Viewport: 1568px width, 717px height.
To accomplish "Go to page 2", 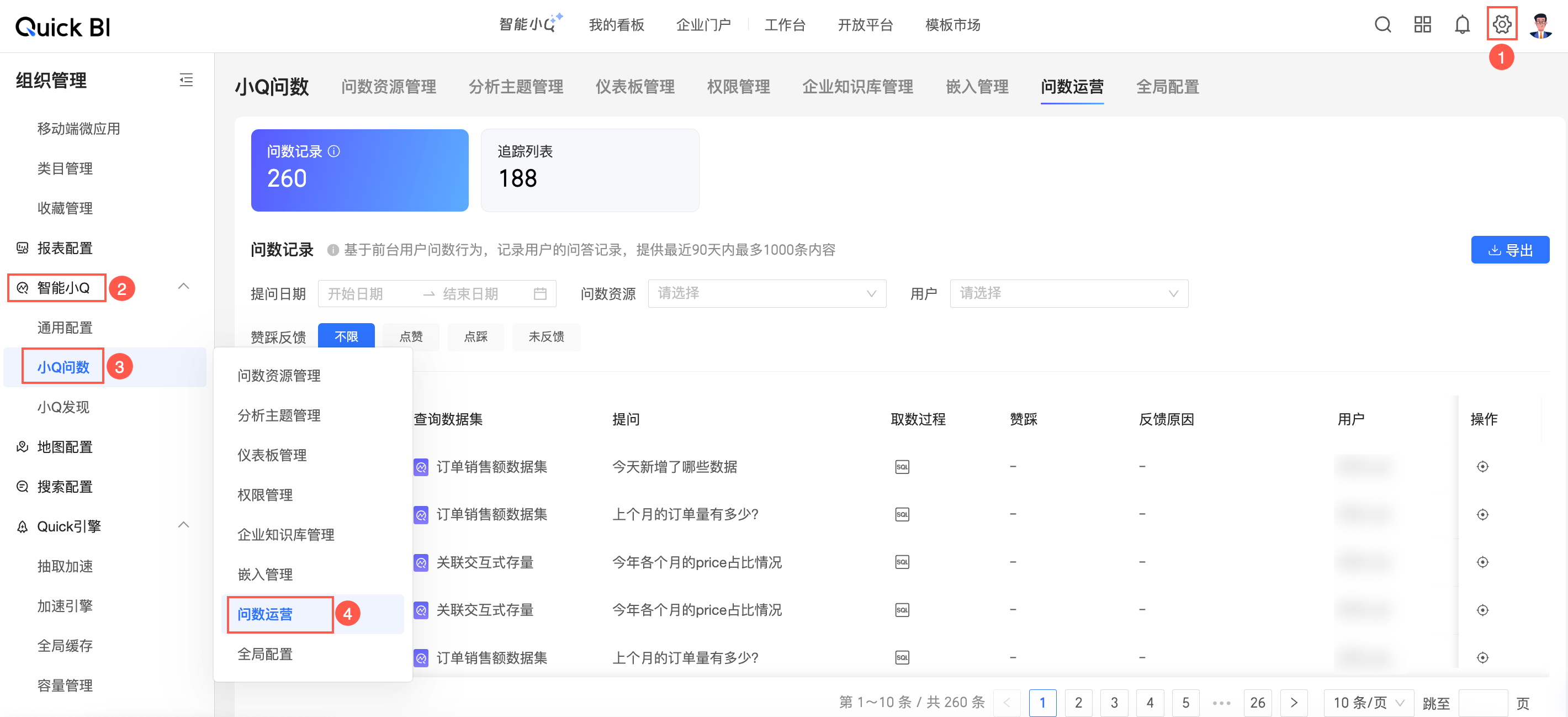I will 1078,703.
